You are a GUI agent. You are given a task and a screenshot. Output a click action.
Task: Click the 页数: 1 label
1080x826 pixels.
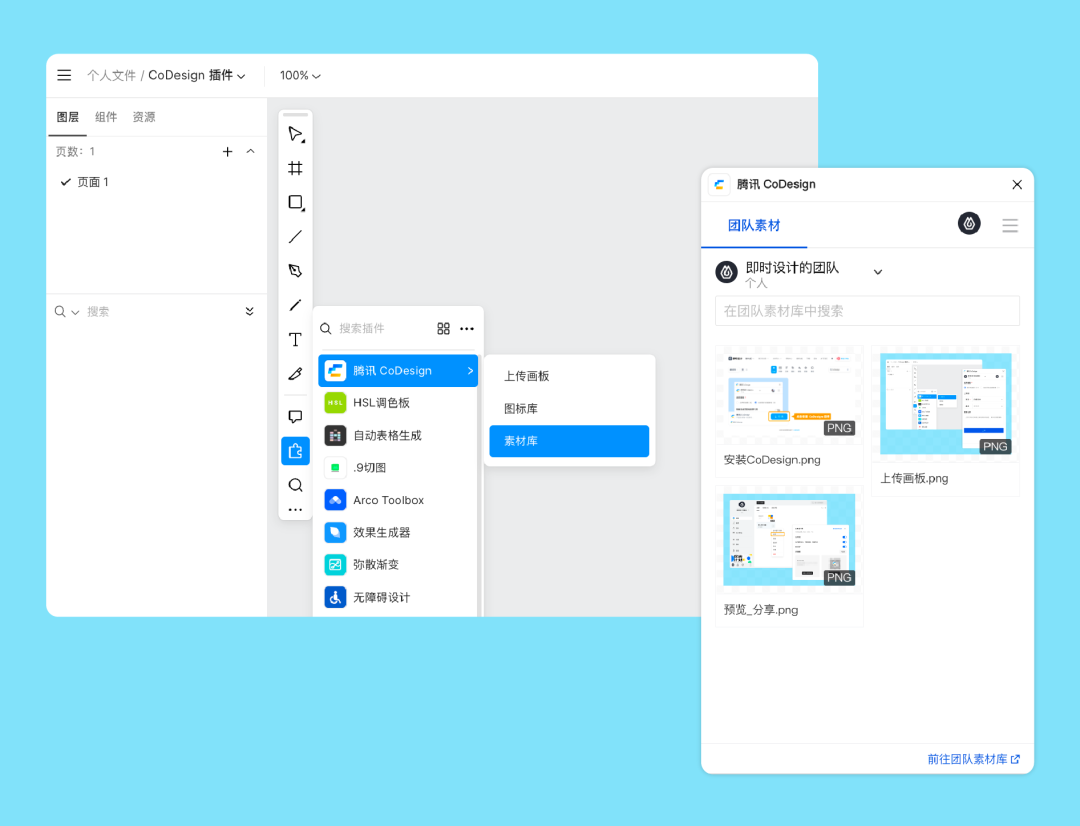point(75,152)
